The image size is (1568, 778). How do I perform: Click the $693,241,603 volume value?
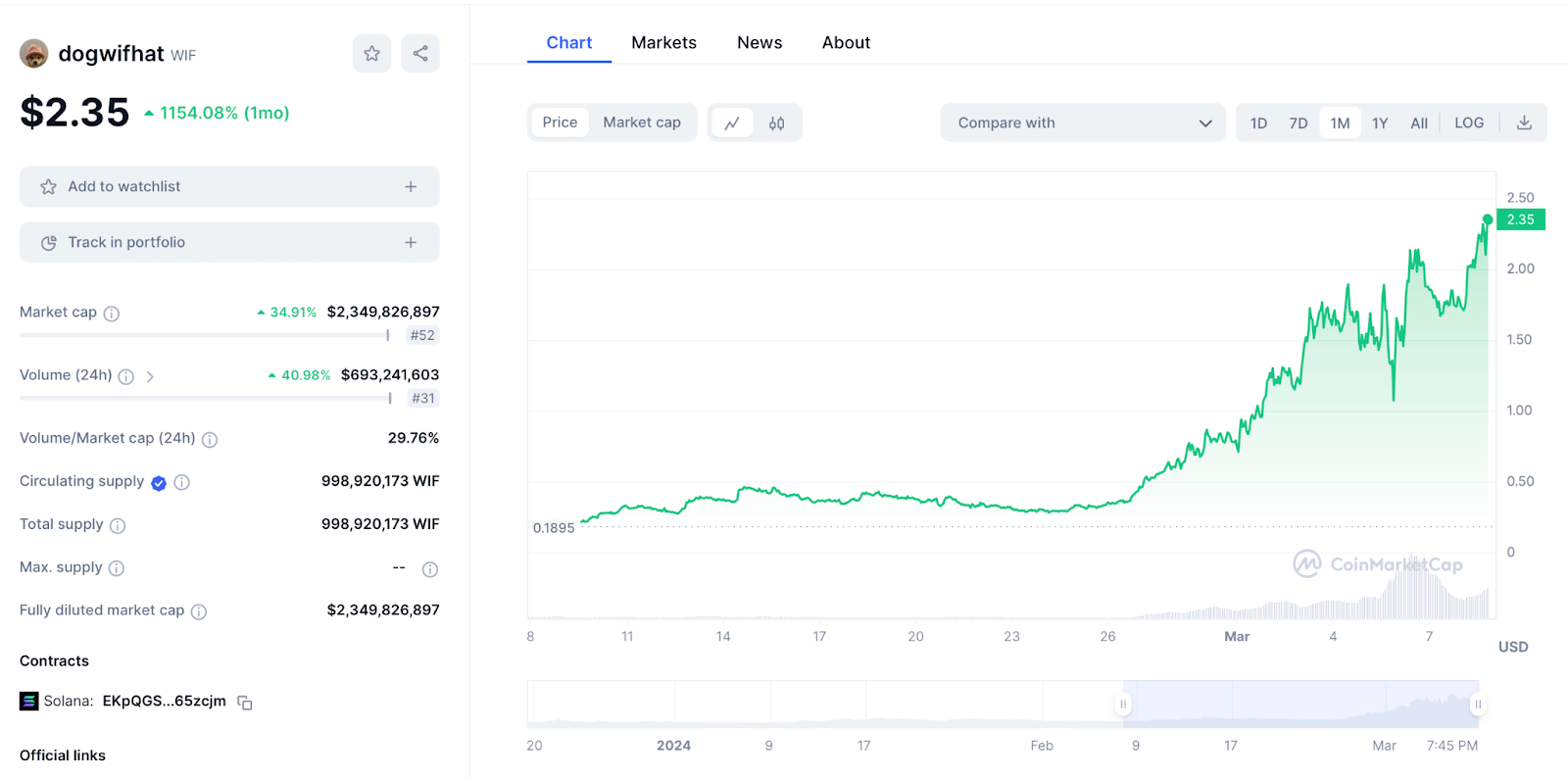[390, 374]
